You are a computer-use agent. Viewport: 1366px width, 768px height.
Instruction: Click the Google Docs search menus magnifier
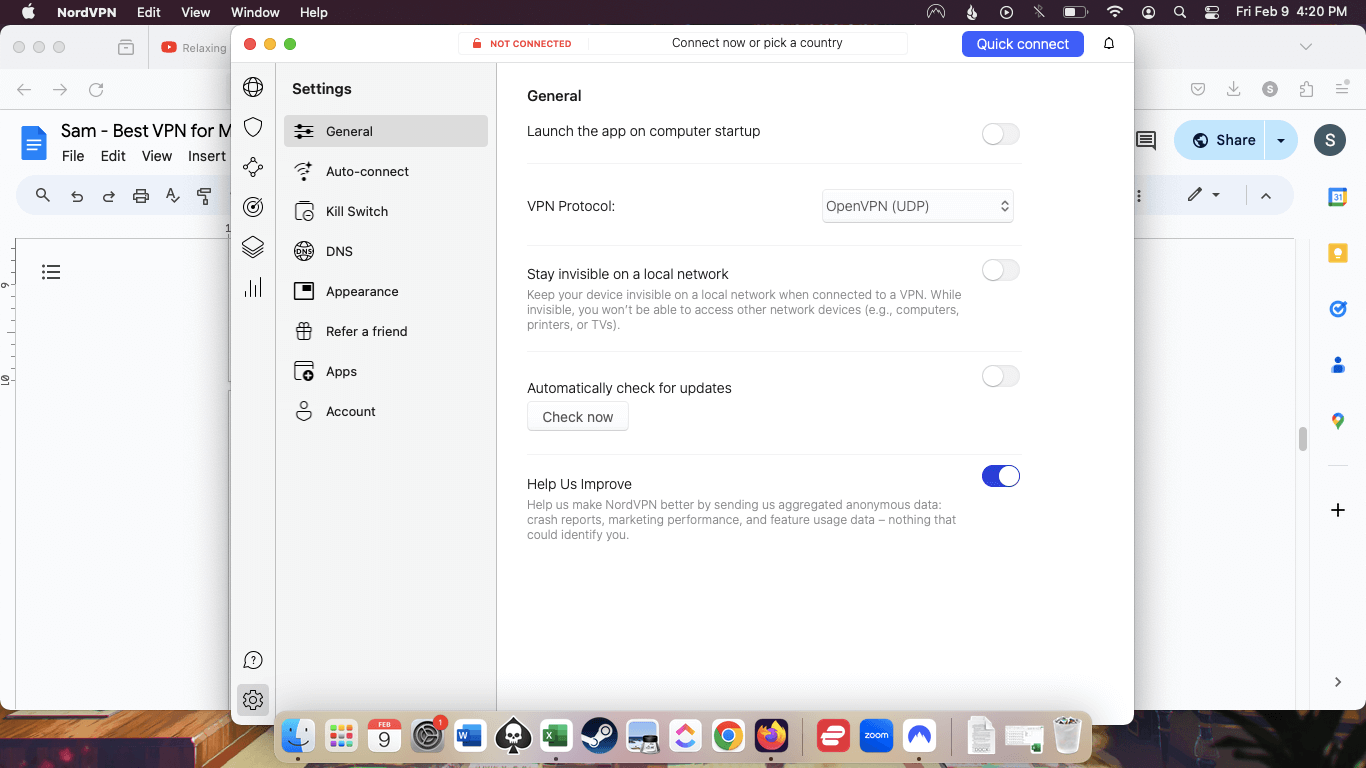(43, 195)
